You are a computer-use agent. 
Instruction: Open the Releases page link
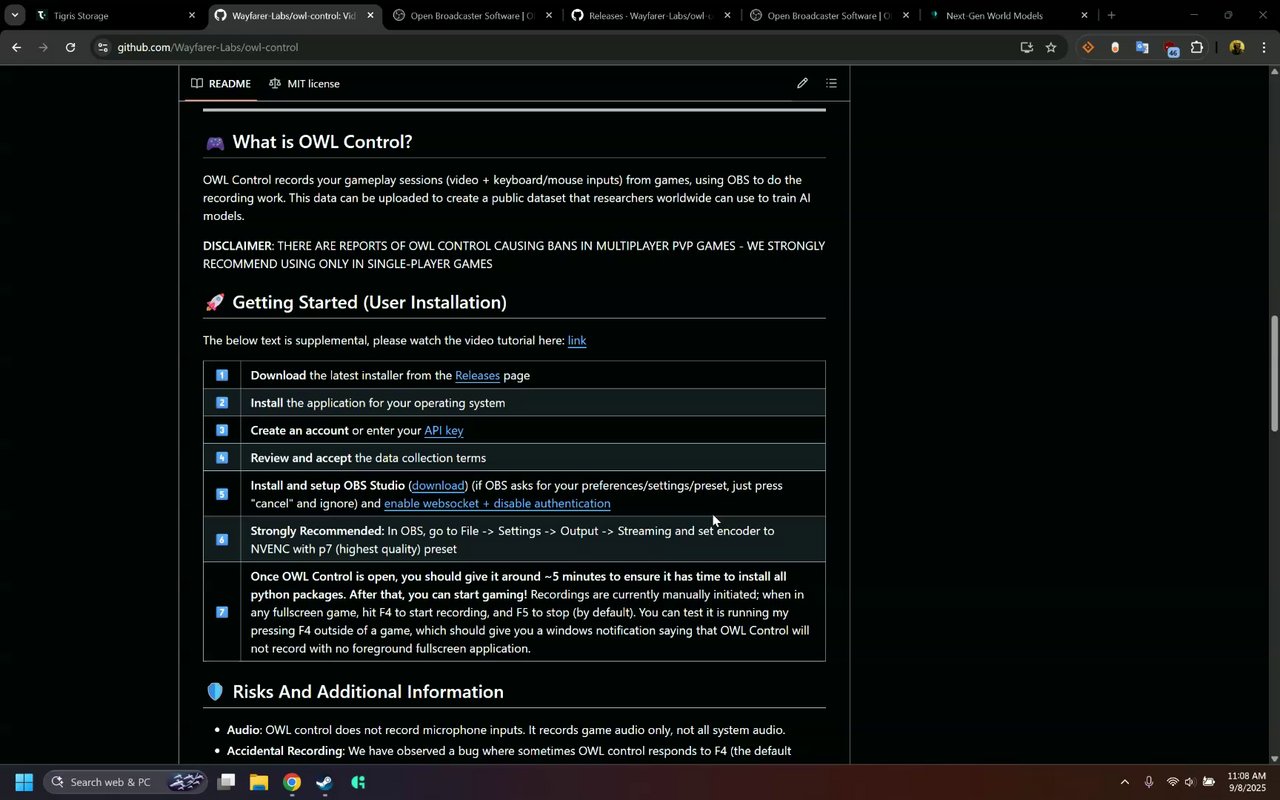tap(477, 375)
